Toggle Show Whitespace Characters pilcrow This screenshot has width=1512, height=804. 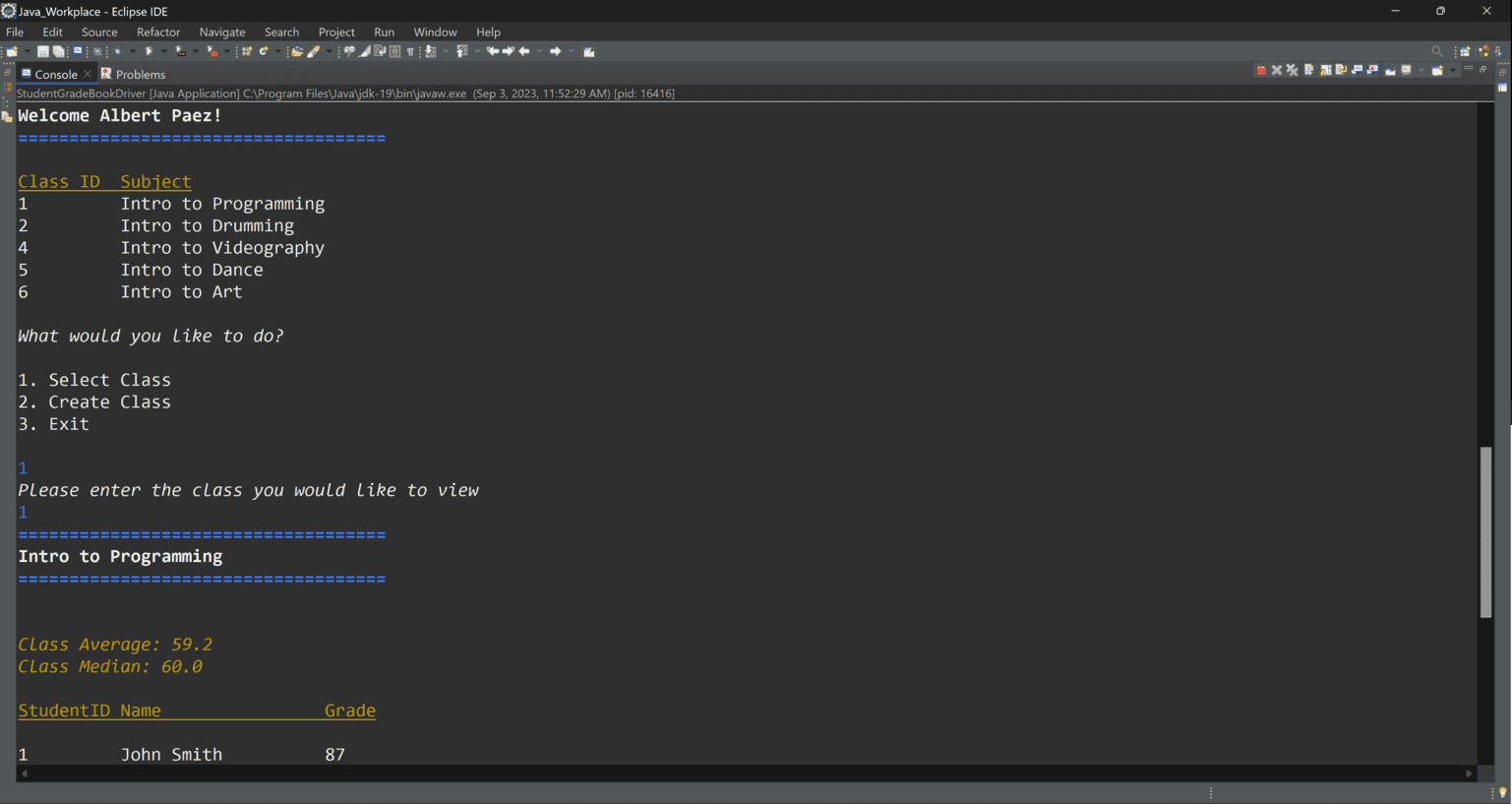pos(410,51)
